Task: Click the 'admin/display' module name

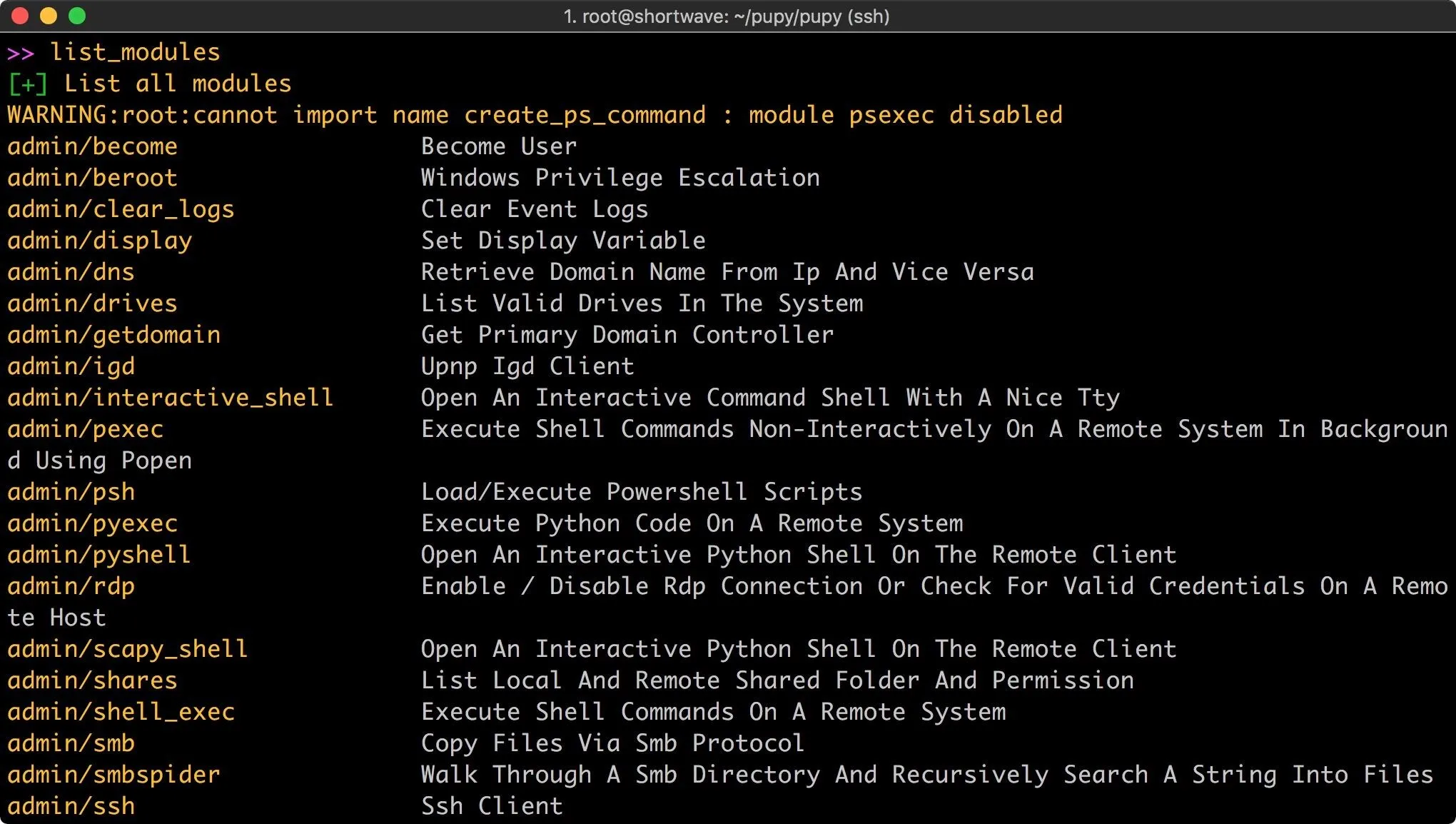Action: click(99, 241)
